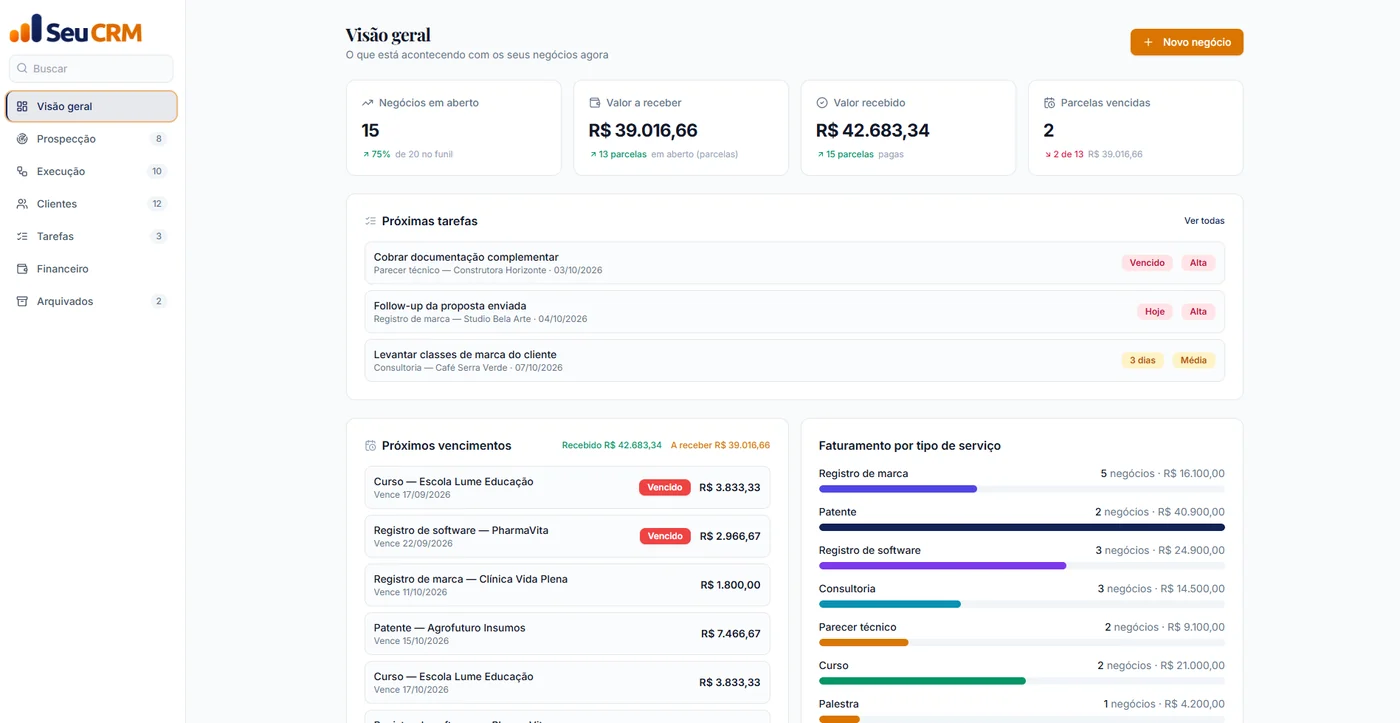Open the Prospecção section
Viewport: 1400px width, 723px height.
coord(91,139)
